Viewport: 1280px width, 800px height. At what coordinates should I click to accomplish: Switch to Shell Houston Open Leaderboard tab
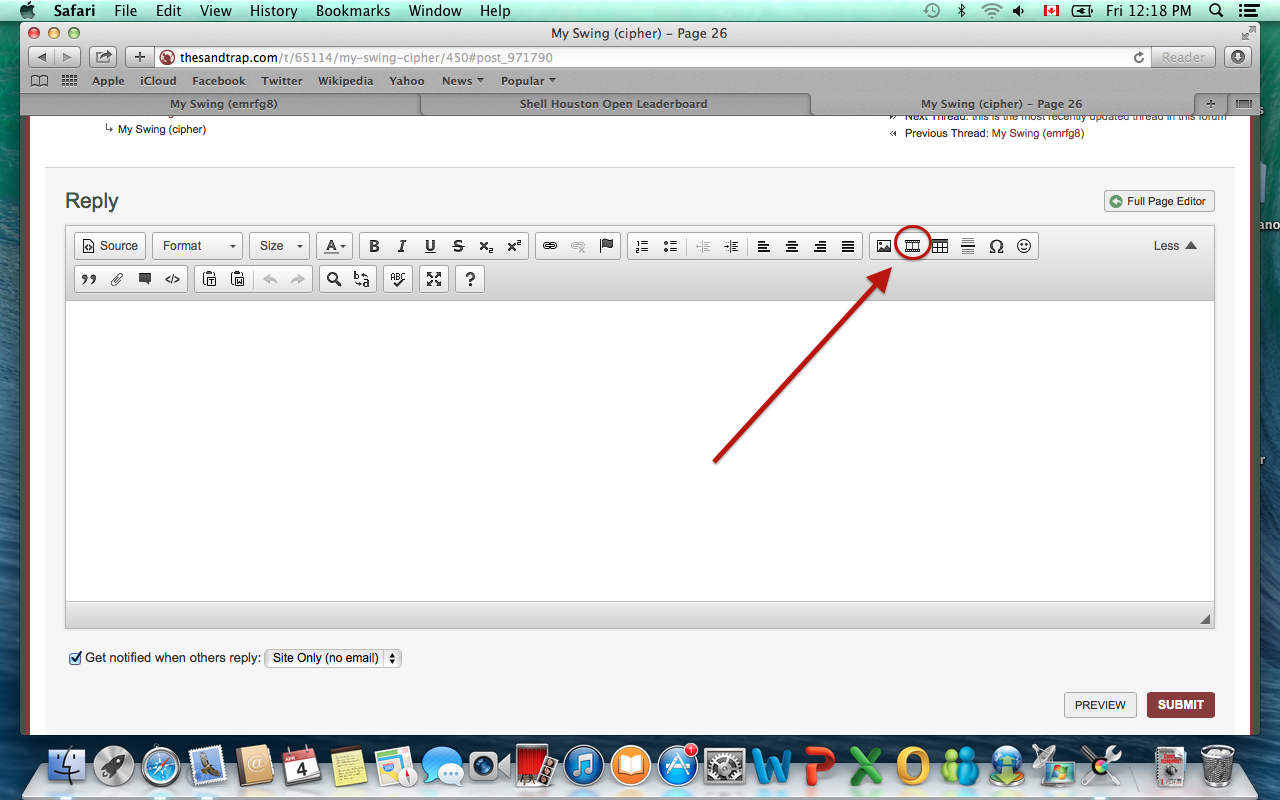coord(613,104)
